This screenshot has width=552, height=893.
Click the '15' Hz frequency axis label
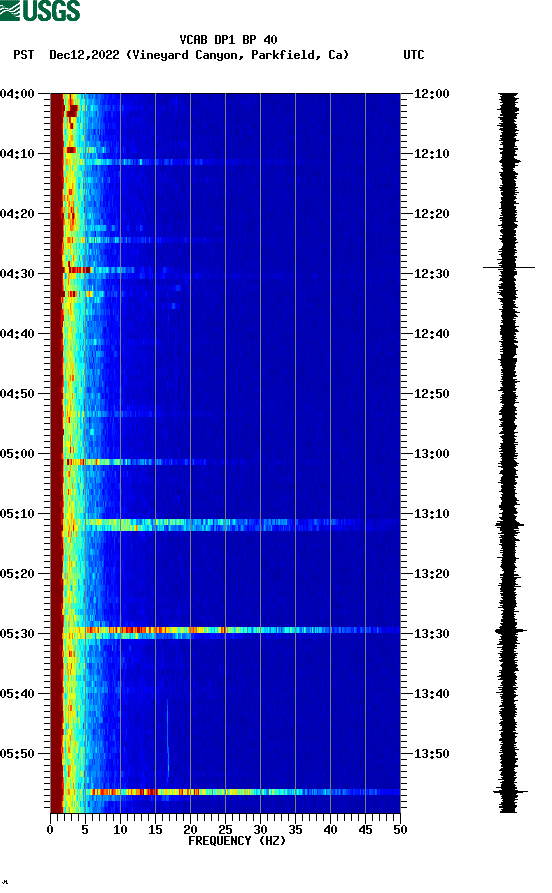point(155,830)
